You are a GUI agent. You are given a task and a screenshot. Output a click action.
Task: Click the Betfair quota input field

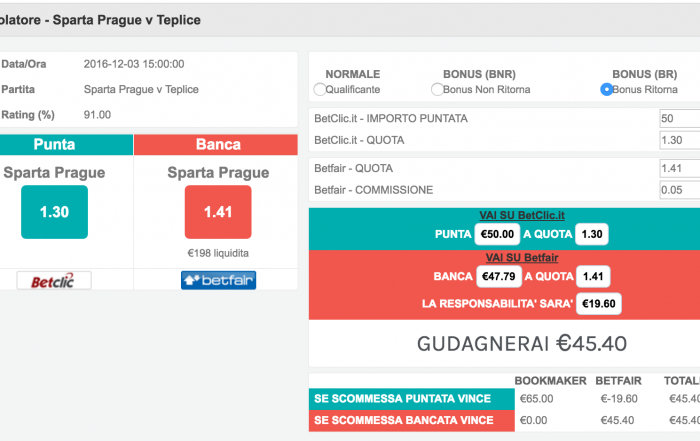[x=680, y=168]
